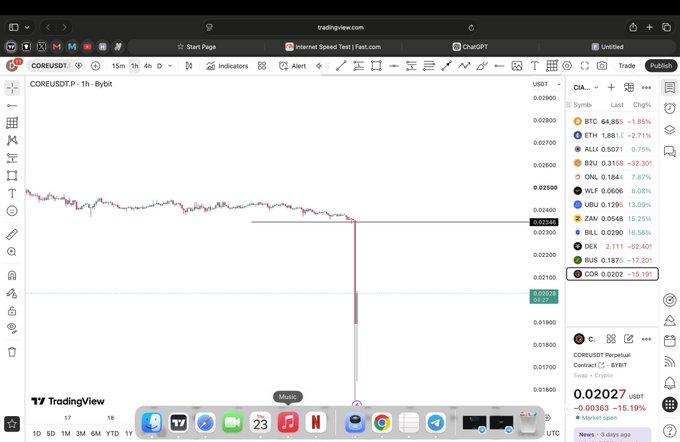Expand the timeframe interval dropdown arrow
Viewport: 680px width, 442px height.
coord(170,66)
